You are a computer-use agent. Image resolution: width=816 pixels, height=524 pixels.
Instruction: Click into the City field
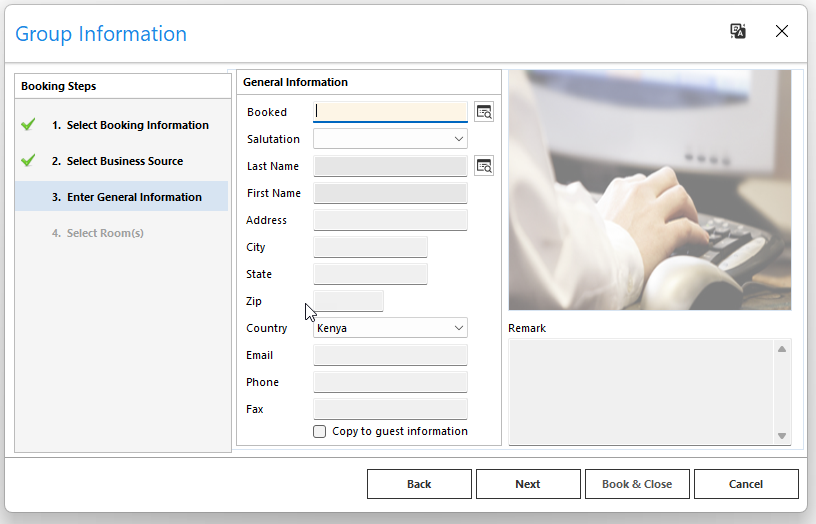click(371, 247)
